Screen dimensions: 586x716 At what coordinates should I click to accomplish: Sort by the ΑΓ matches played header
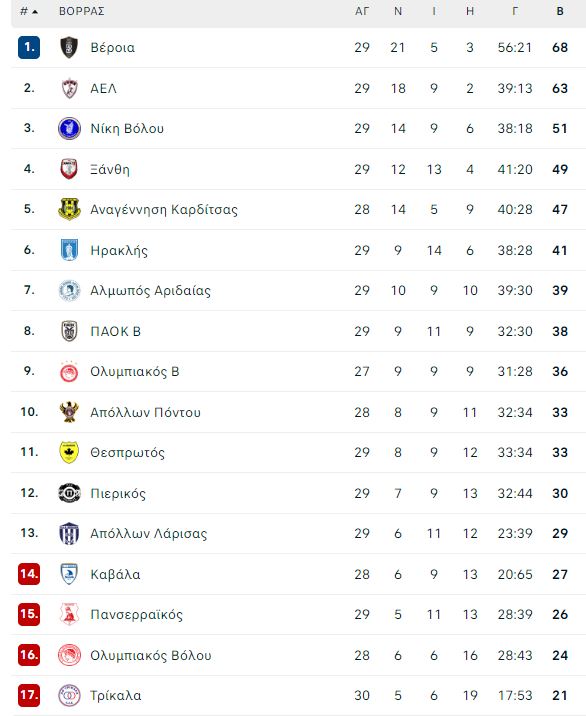[x=362, y=11]
